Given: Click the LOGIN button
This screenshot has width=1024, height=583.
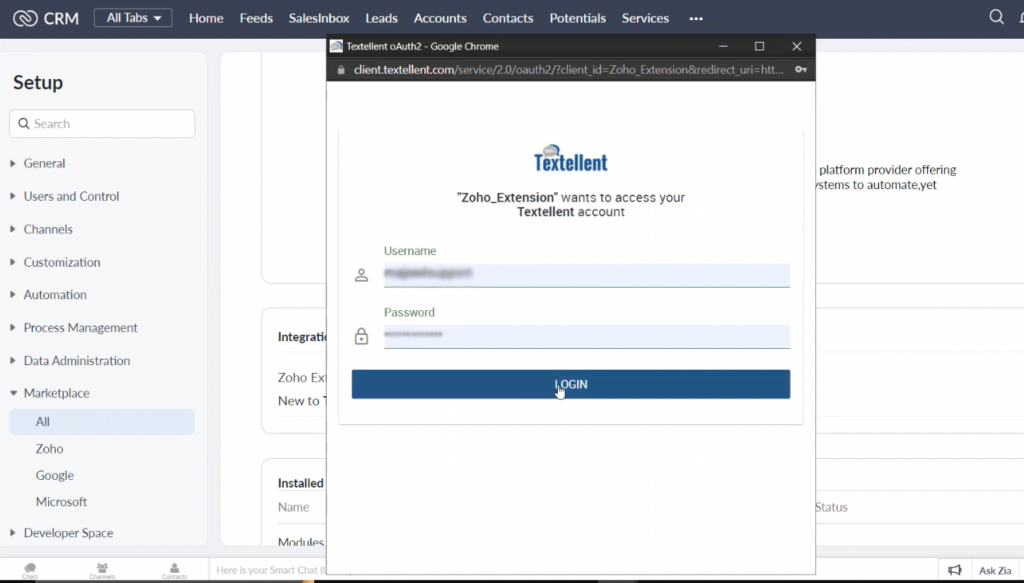Looking at the screenshot, I should 571,385.
